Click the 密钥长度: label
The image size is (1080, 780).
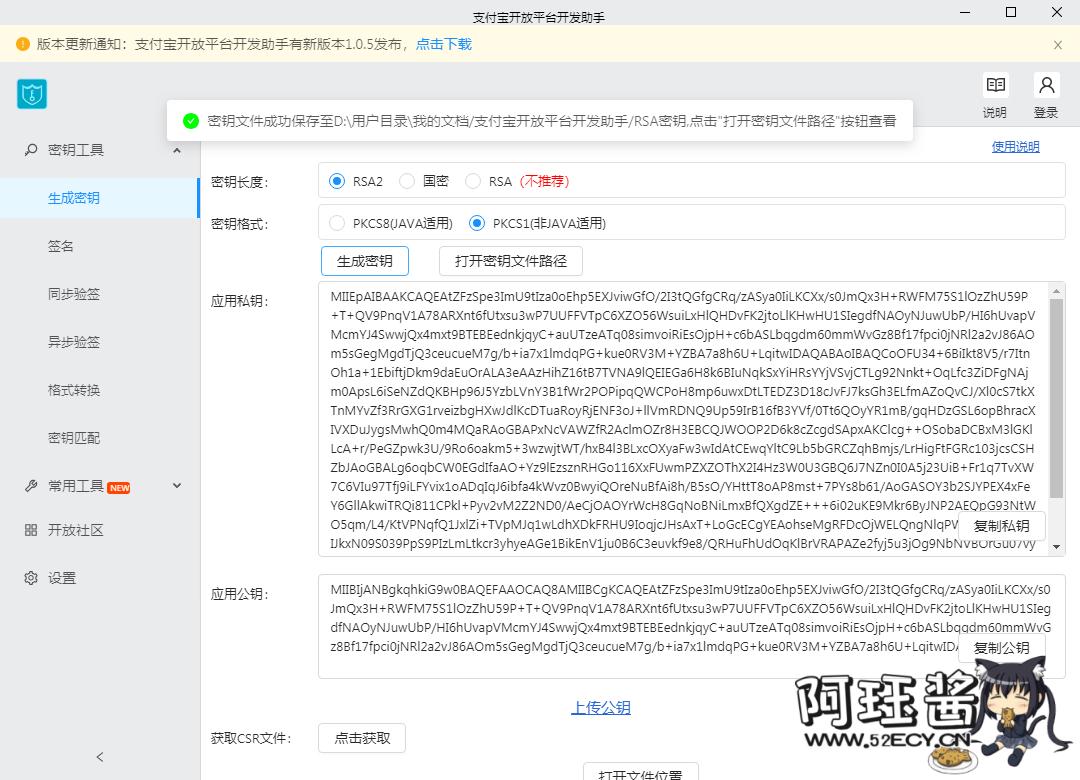coord(240,182)
